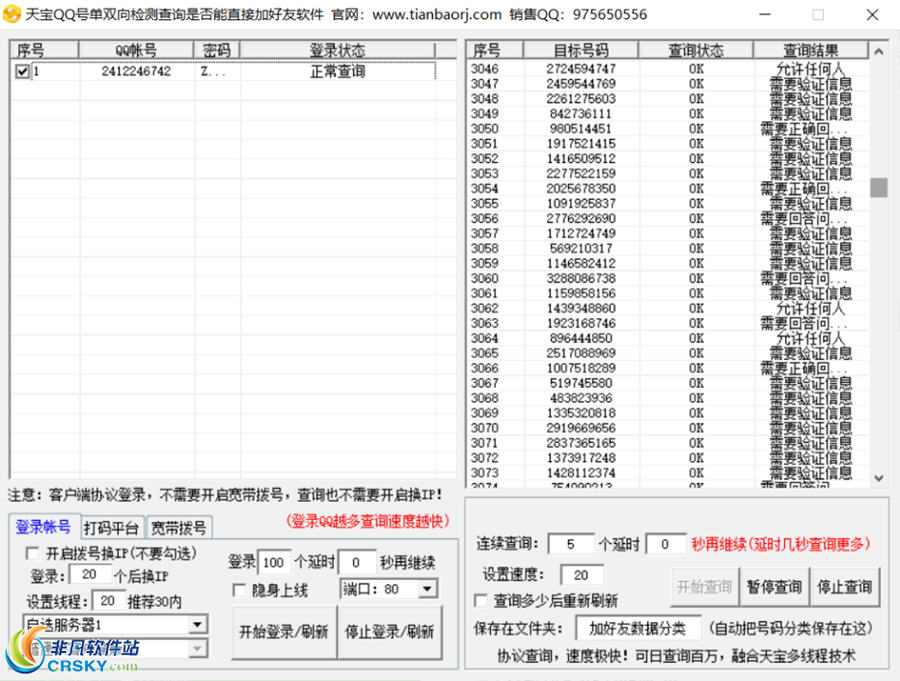
Task: Switch to 打码平台 tab
Action: (x=111, y=528)
